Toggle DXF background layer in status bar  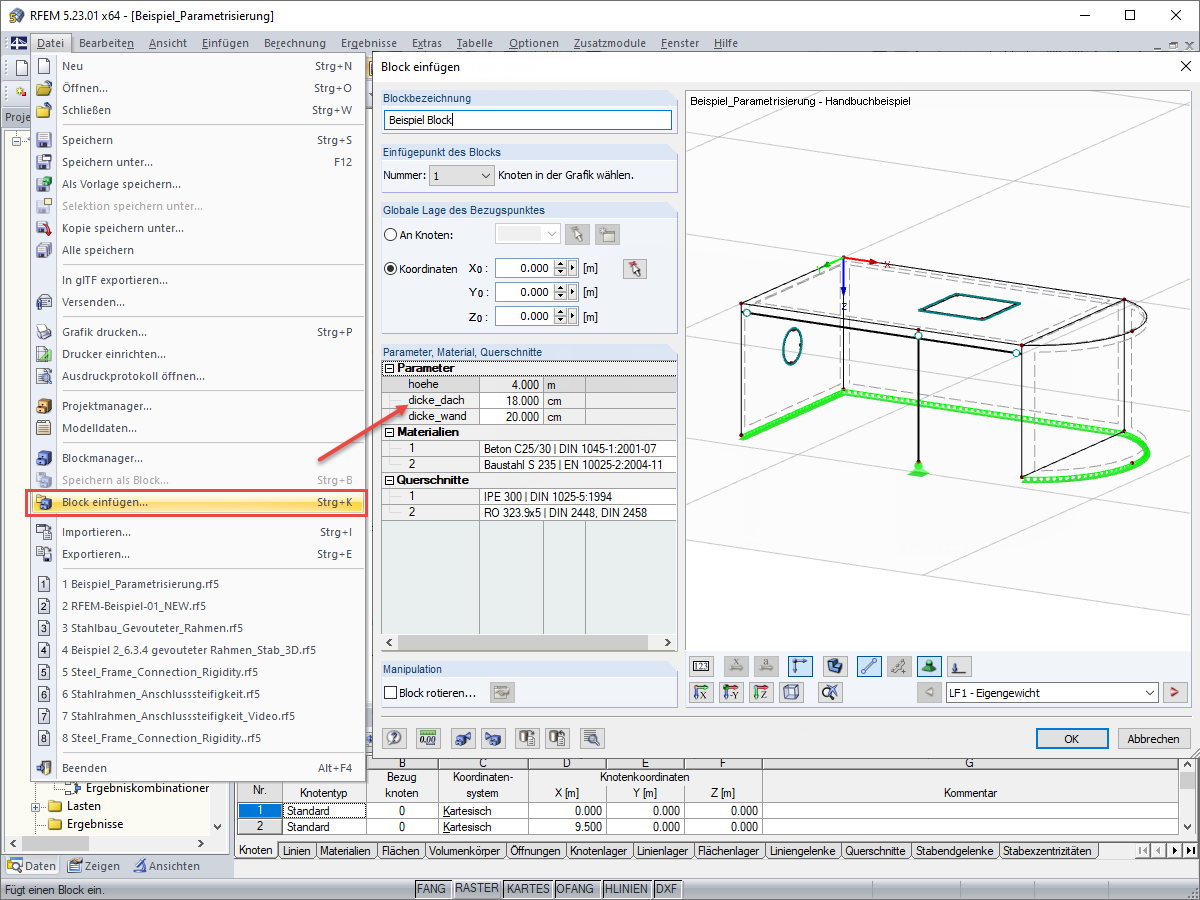[667, 888]
